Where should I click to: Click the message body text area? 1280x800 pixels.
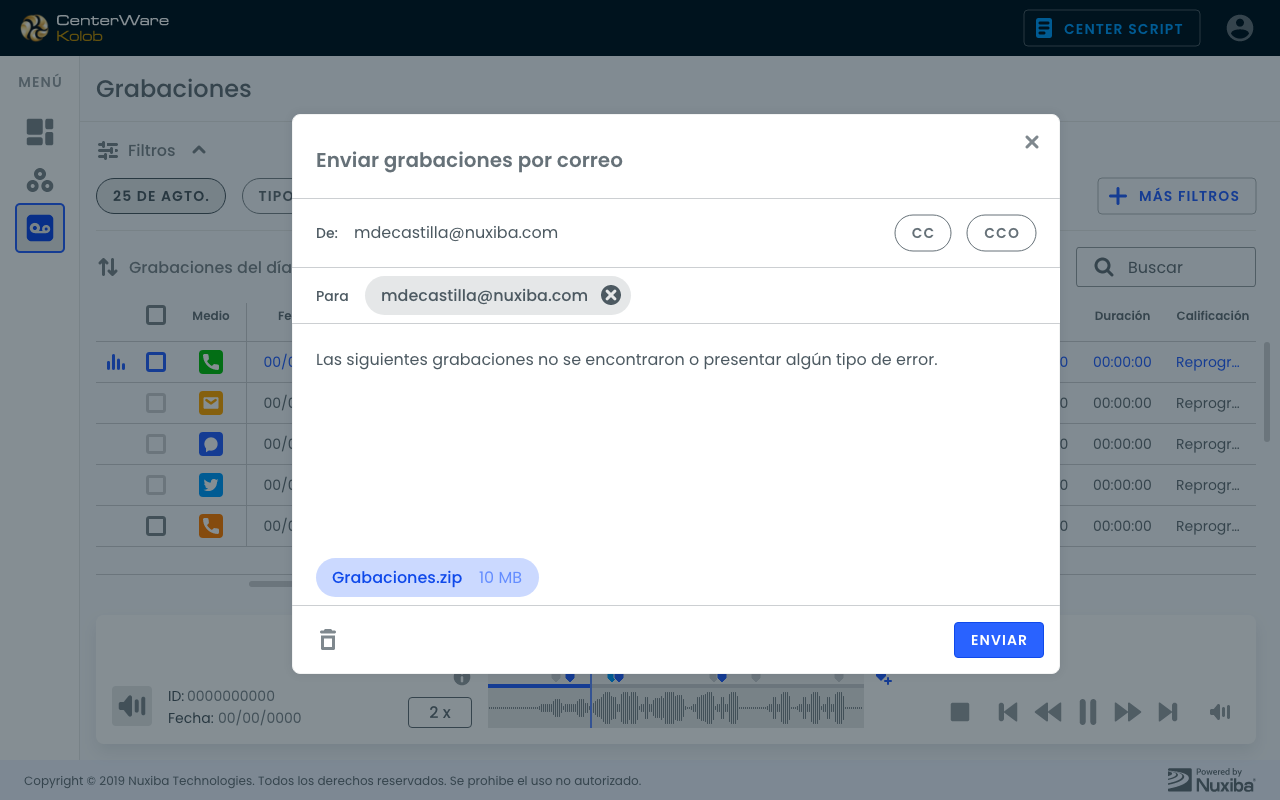coord(675,440)
